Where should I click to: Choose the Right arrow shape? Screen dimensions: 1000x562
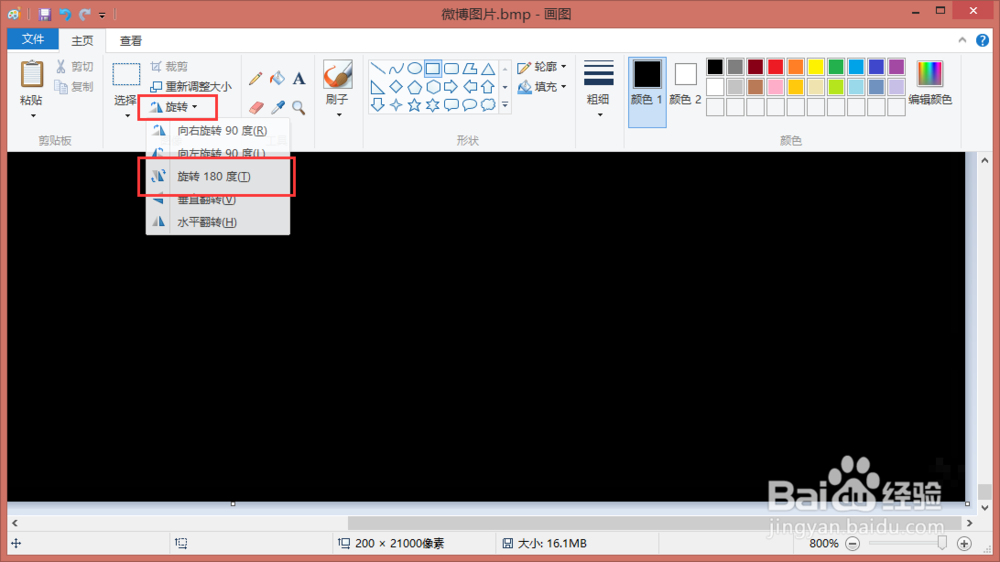pyautogui.click(x=452, y=87)
